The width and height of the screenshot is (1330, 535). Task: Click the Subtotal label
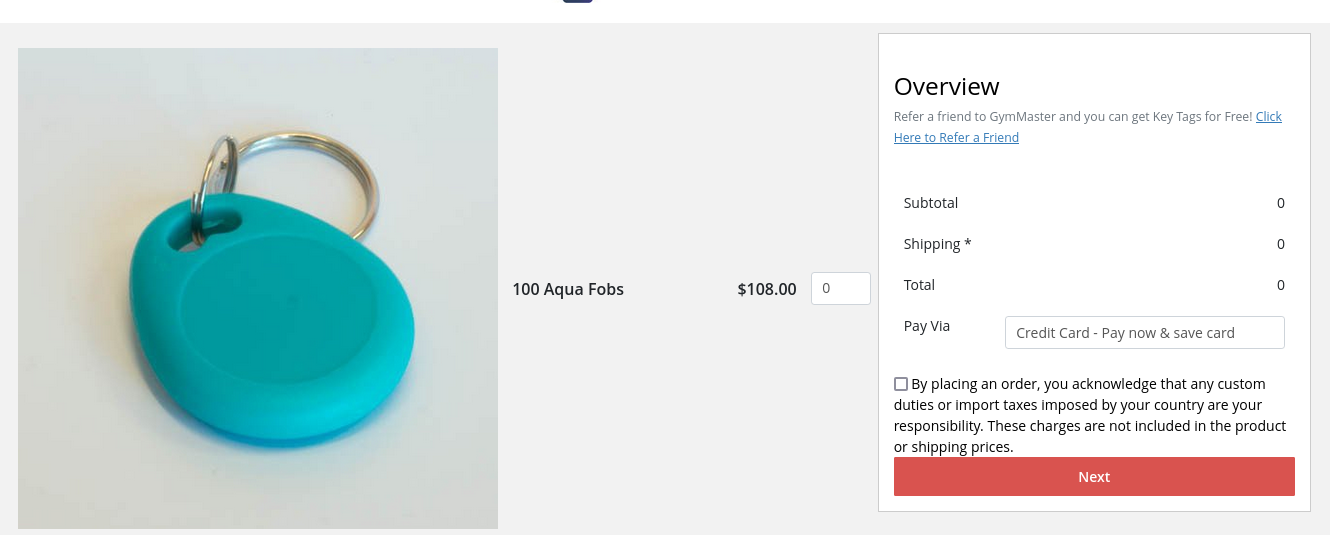931,203
